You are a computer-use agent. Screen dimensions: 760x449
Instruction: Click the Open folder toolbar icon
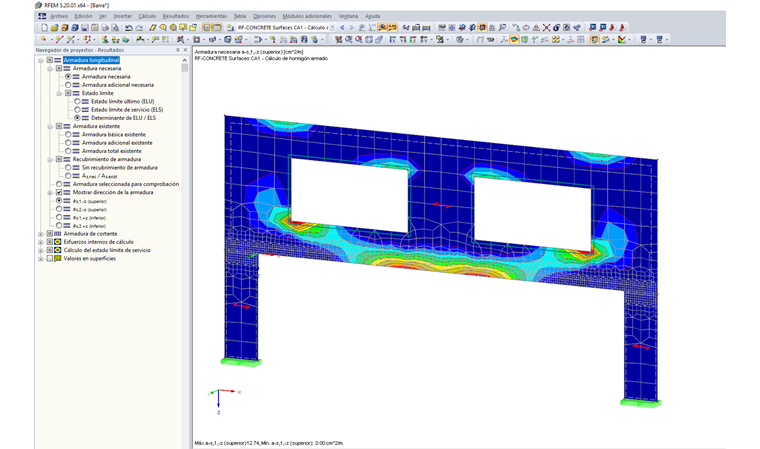pyautogui.click(x=54, y=28)
